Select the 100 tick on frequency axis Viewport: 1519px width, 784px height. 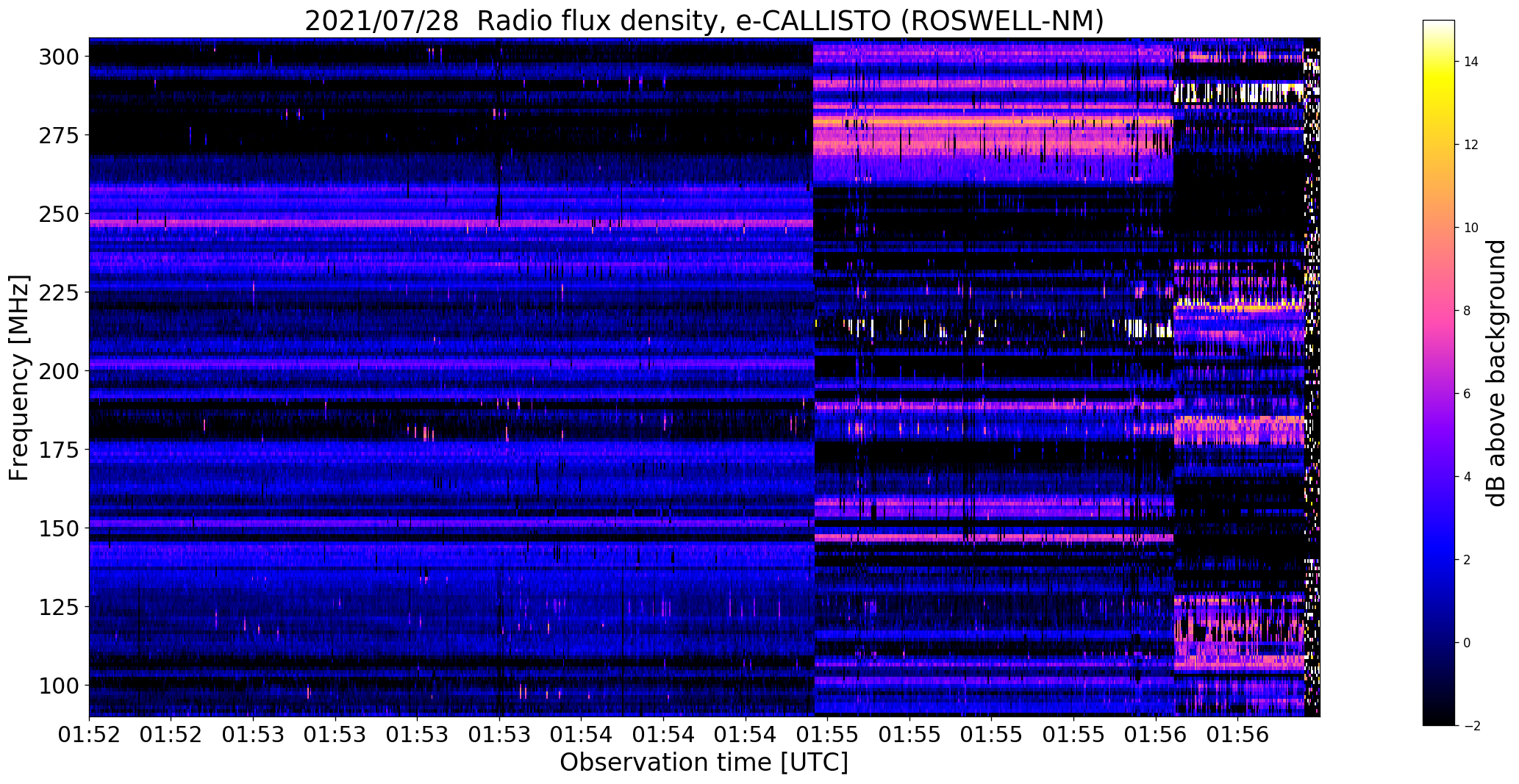pos(59,686)
